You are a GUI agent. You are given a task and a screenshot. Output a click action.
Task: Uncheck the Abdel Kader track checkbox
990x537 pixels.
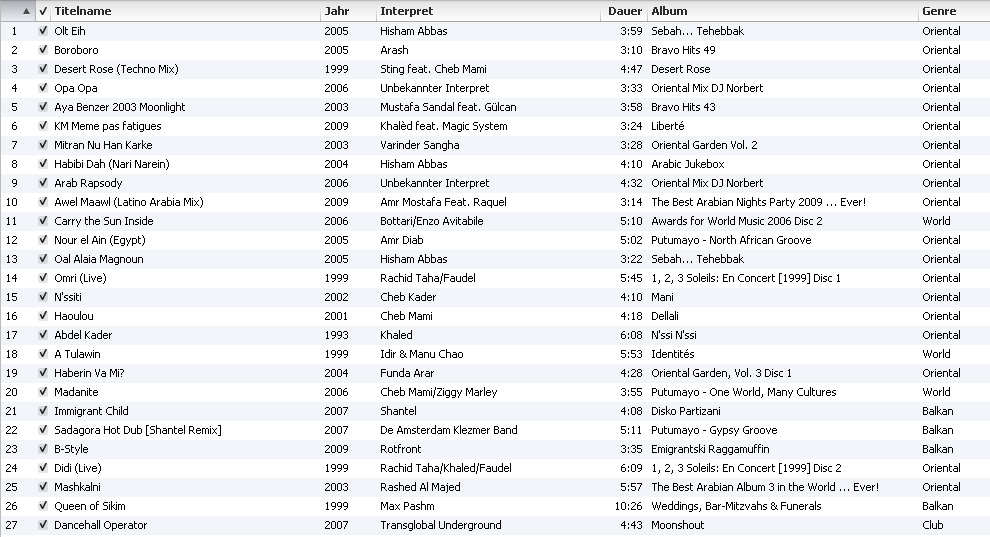click(43, 335)
